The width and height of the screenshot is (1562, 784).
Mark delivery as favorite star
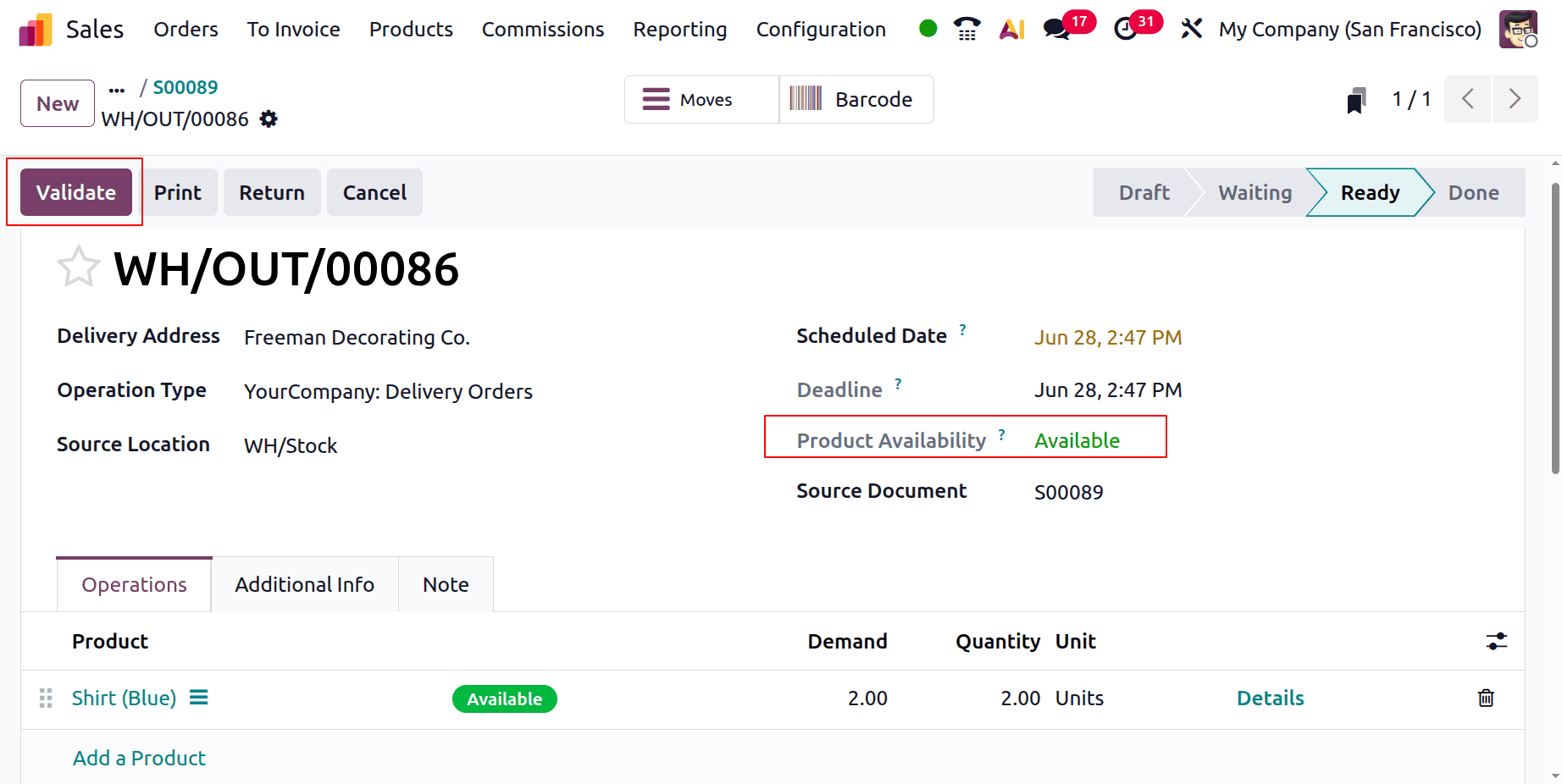79,268
